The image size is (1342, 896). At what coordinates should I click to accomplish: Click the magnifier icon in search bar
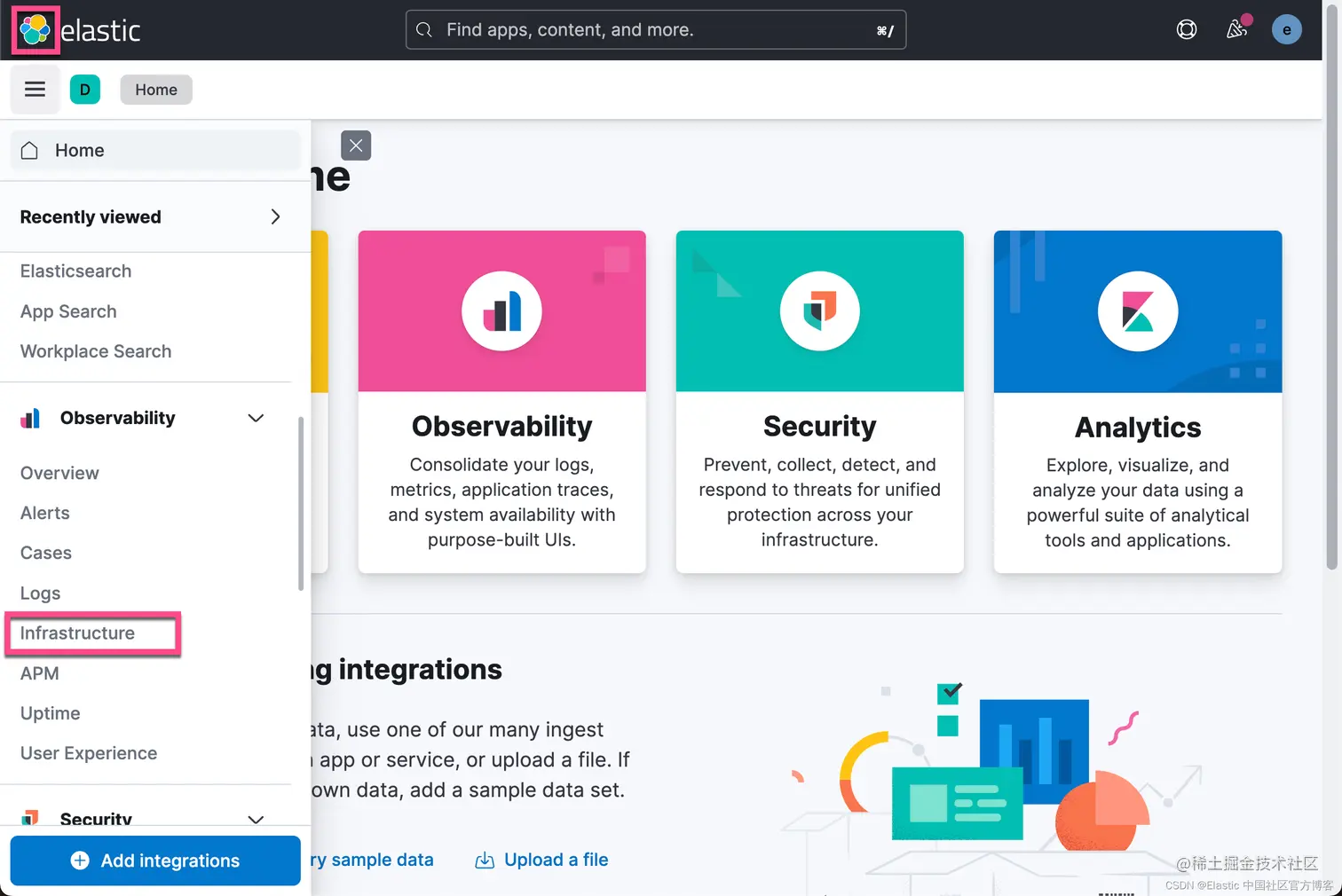[x=424, y=29]
